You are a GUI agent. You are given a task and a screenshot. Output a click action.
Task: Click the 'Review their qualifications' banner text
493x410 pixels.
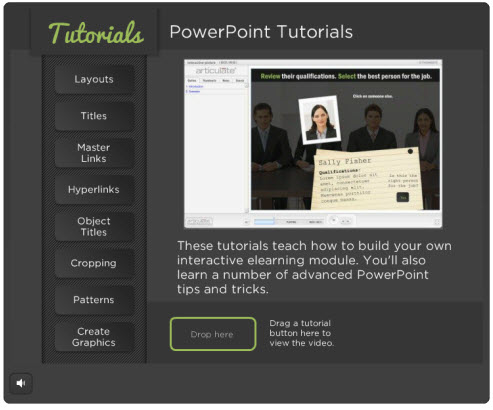(x=346, y=76)
